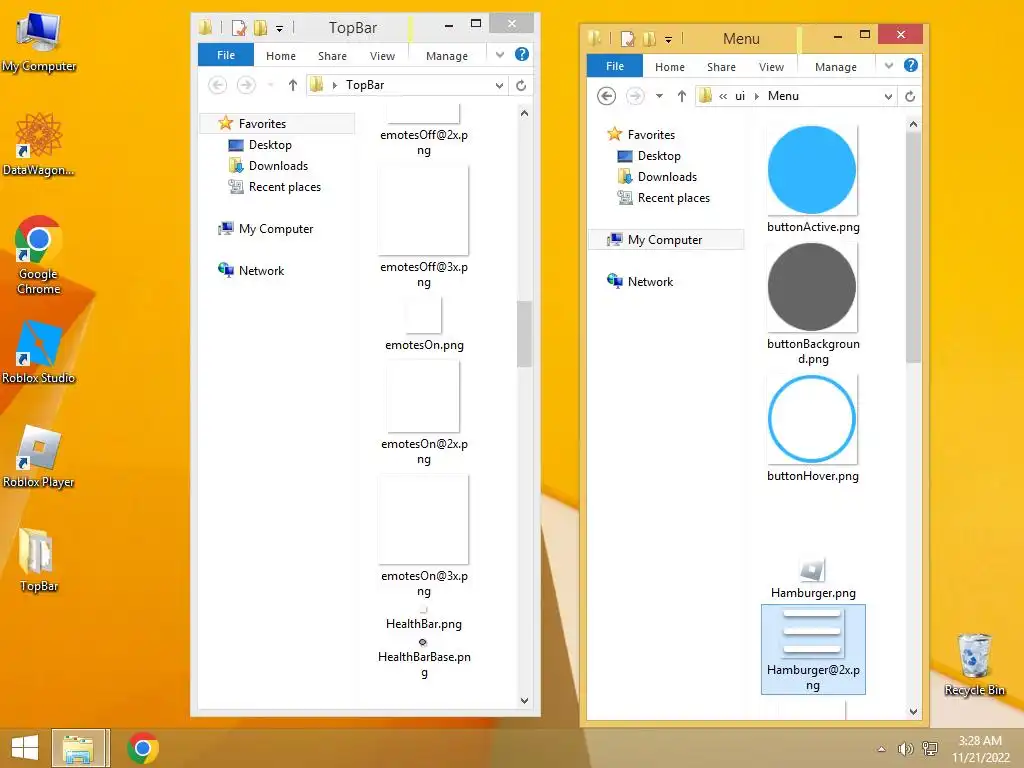Open Help icon in TopBar window

point(522,55)
